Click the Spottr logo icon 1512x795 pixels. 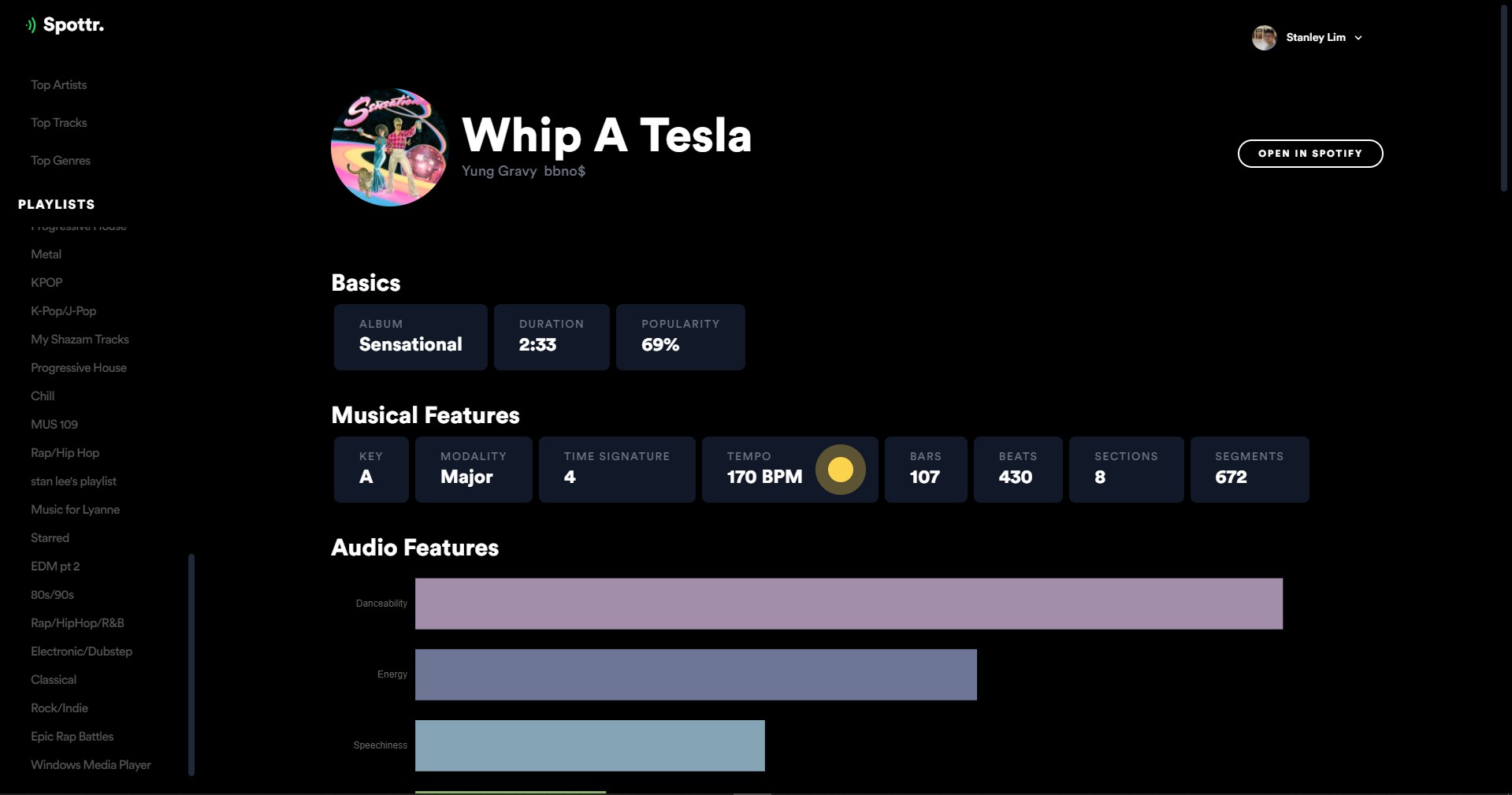tap(31, 25)
